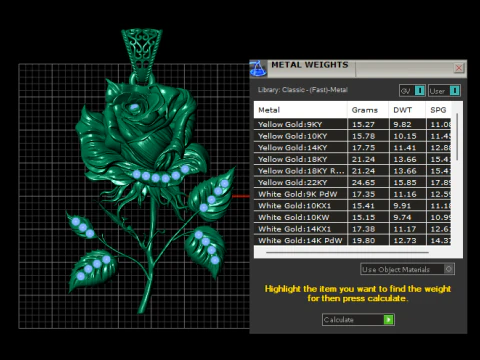Select the White Gold:10KX1 row
This screenshot has width=480, height=360.
tap(352, 206)
